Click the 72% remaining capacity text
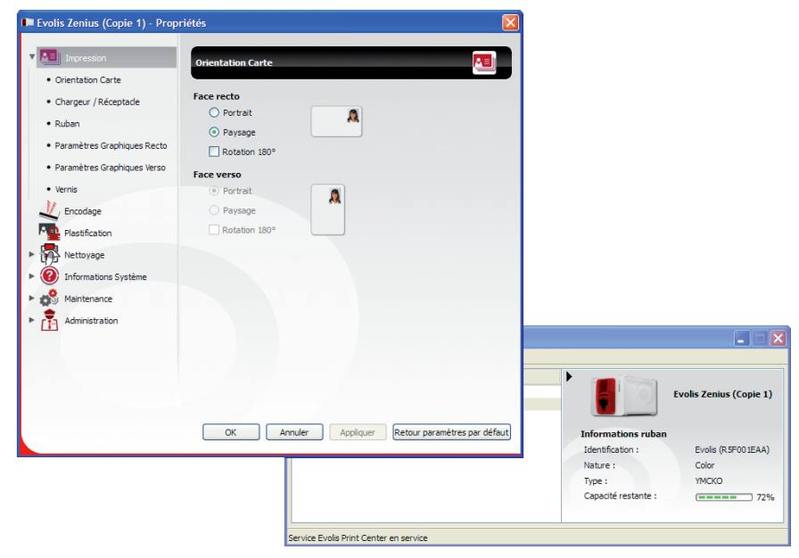This screenshot has width=799, height=558. click(765, 497)
